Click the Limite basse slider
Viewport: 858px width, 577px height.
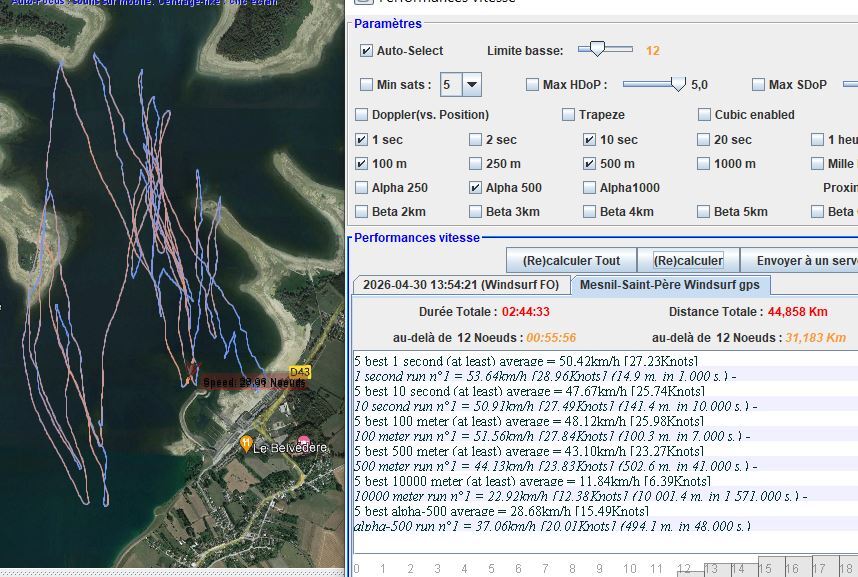point(597,48)
